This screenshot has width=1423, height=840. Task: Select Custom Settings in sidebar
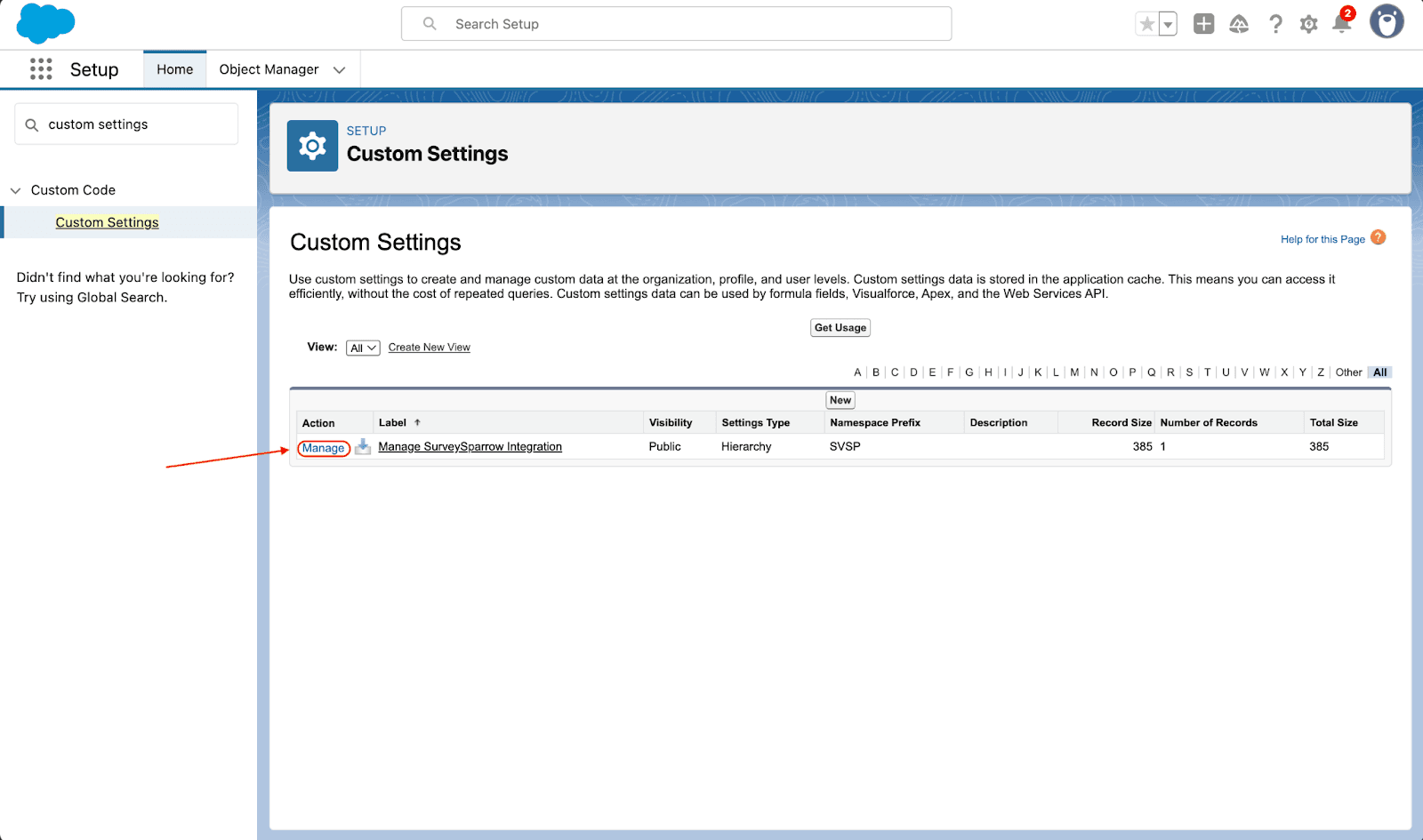click(x=107, y=222)
